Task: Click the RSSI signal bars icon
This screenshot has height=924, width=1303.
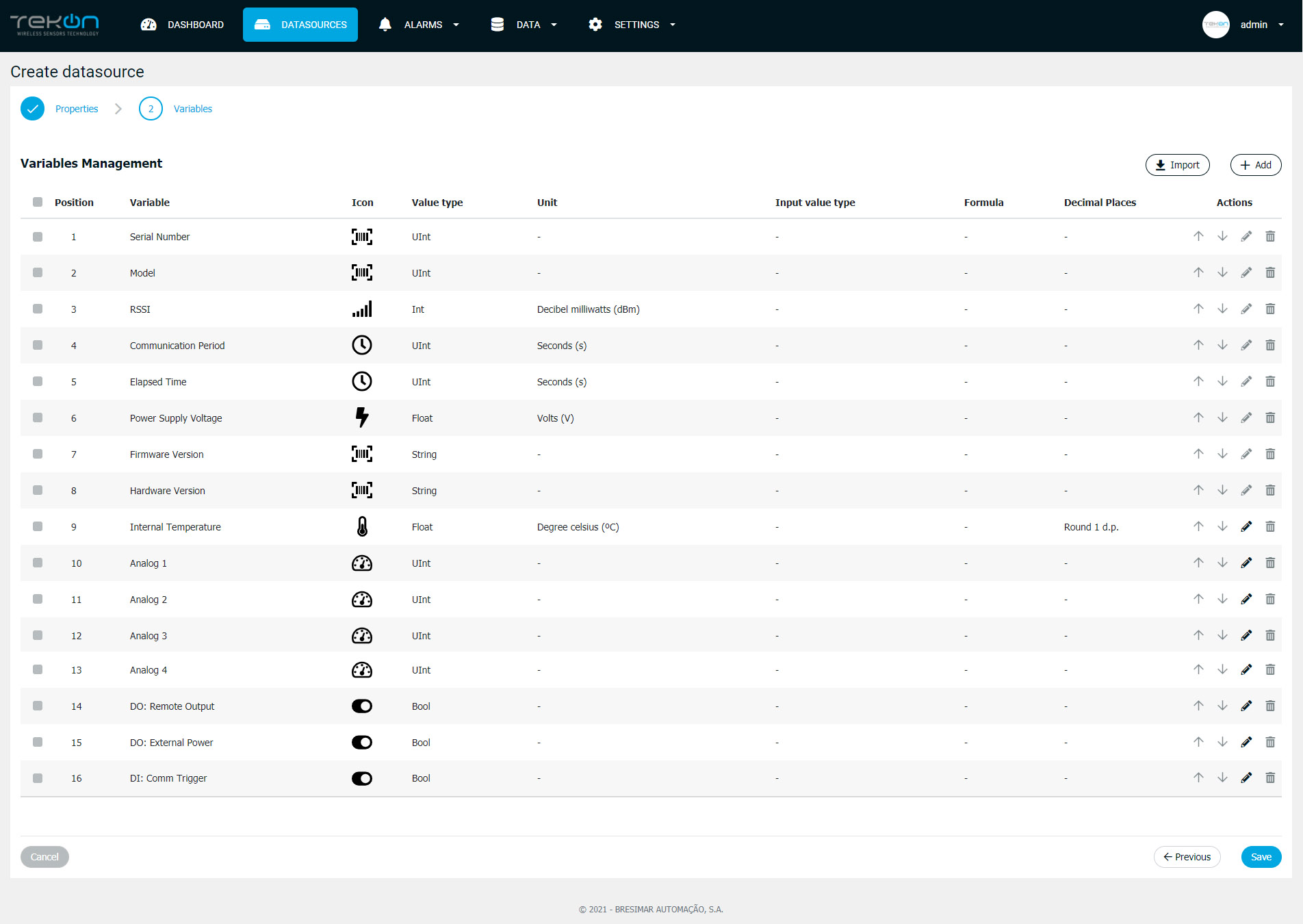Action: pyautogui.click(x=362, y=309)
